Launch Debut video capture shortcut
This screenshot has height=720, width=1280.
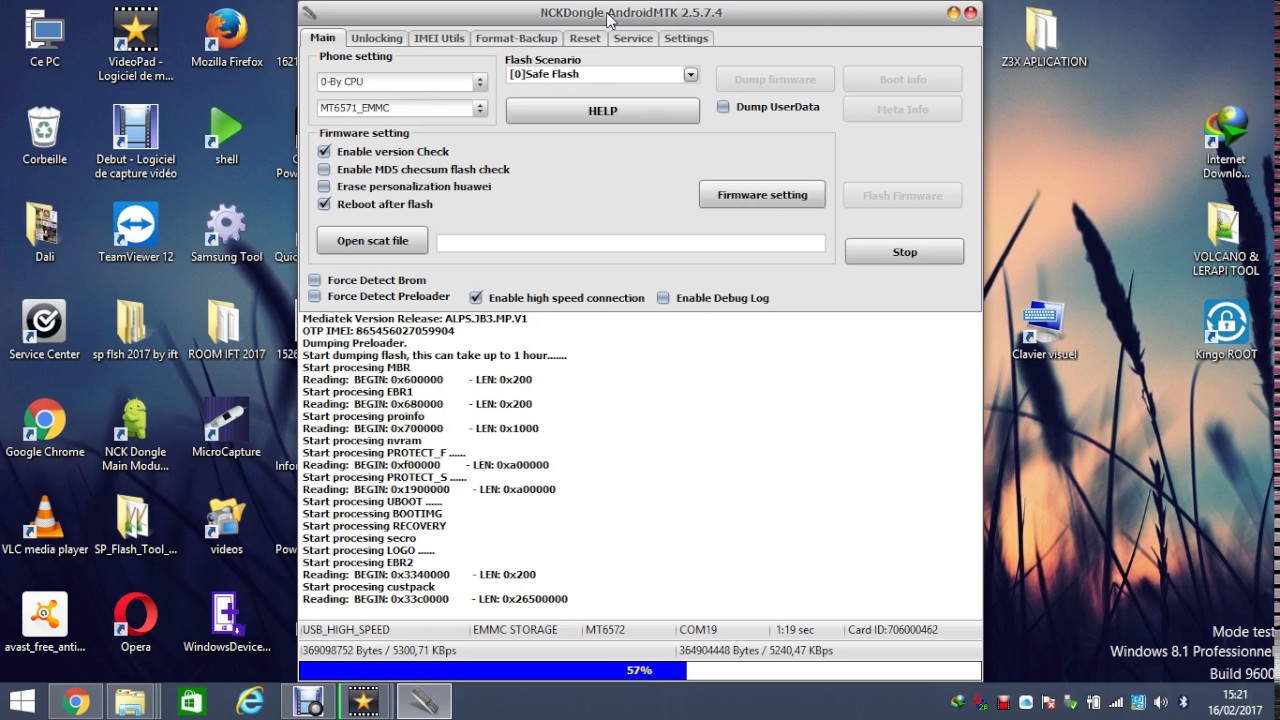pyautogui.click(x=135, y=142)
